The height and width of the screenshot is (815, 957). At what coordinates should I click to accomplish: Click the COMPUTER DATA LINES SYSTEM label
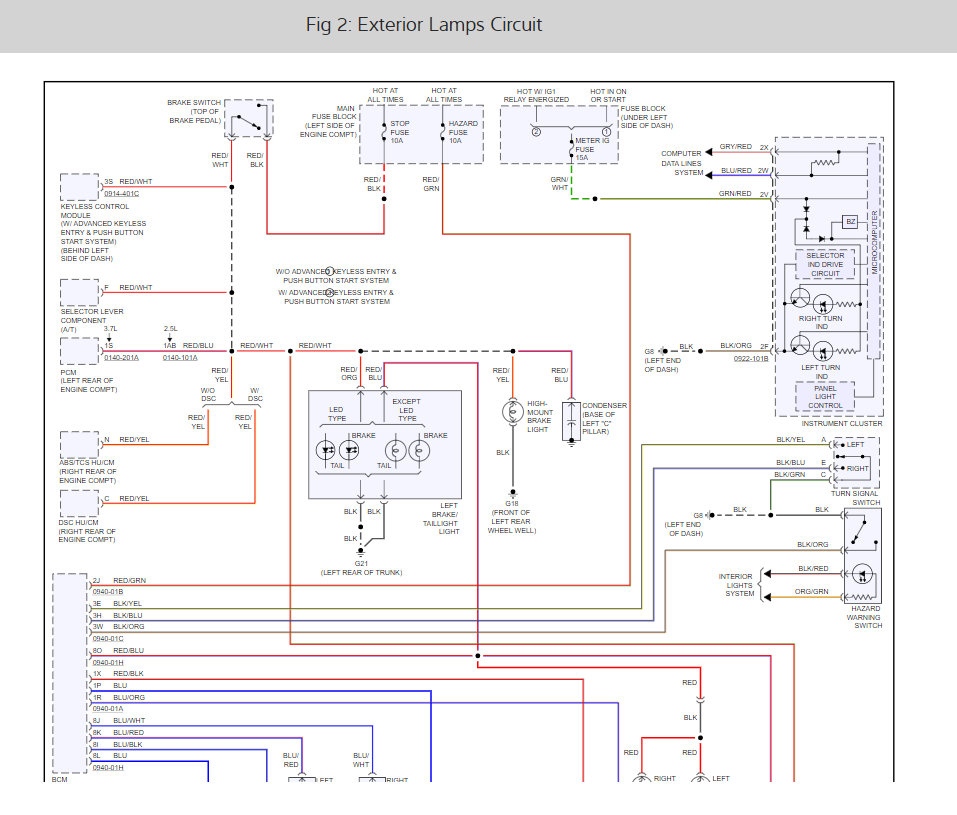(x=681, y=163)
